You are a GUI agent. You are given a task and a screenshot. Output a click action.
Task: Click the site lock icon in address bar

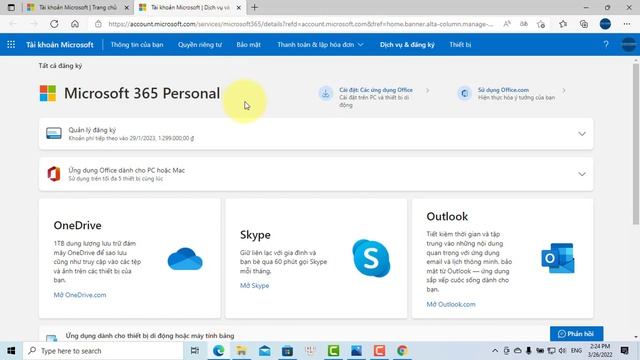98,24
